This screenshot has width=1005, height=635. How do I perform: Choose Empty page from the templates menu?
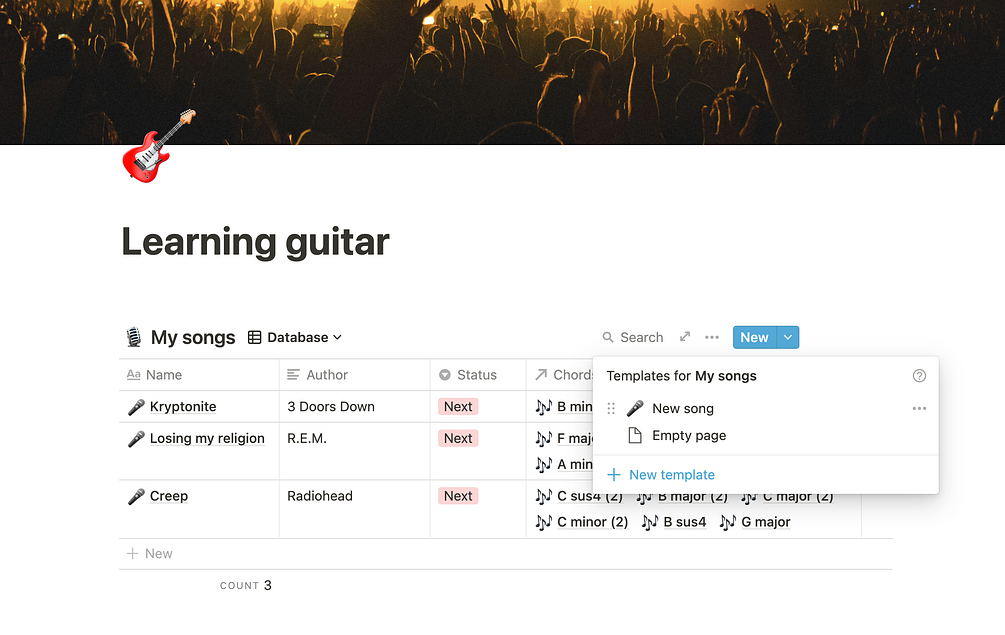click(688, 435)
